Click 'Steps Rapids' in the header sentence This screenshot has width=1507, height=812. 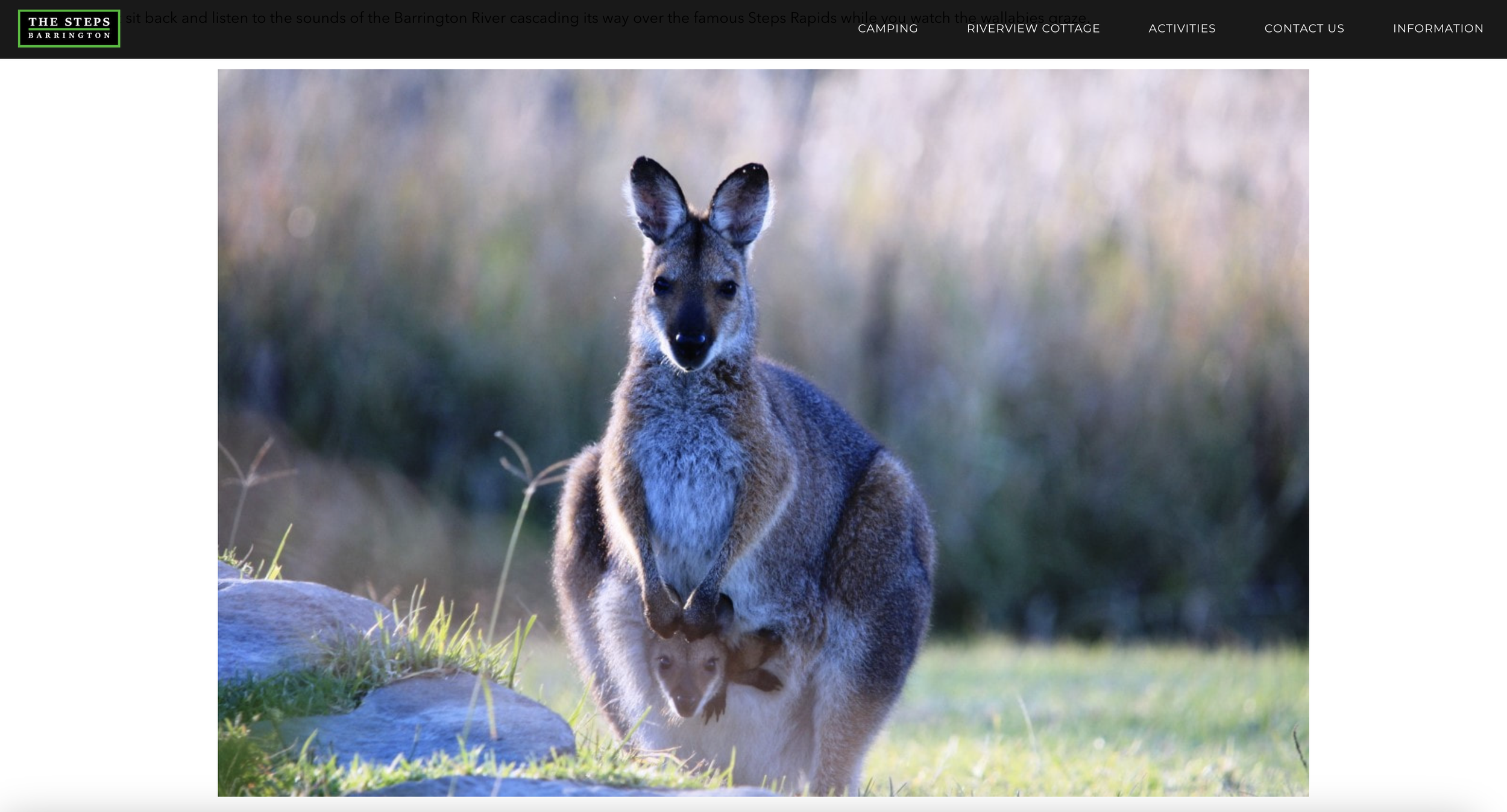(x=791, y=18)
